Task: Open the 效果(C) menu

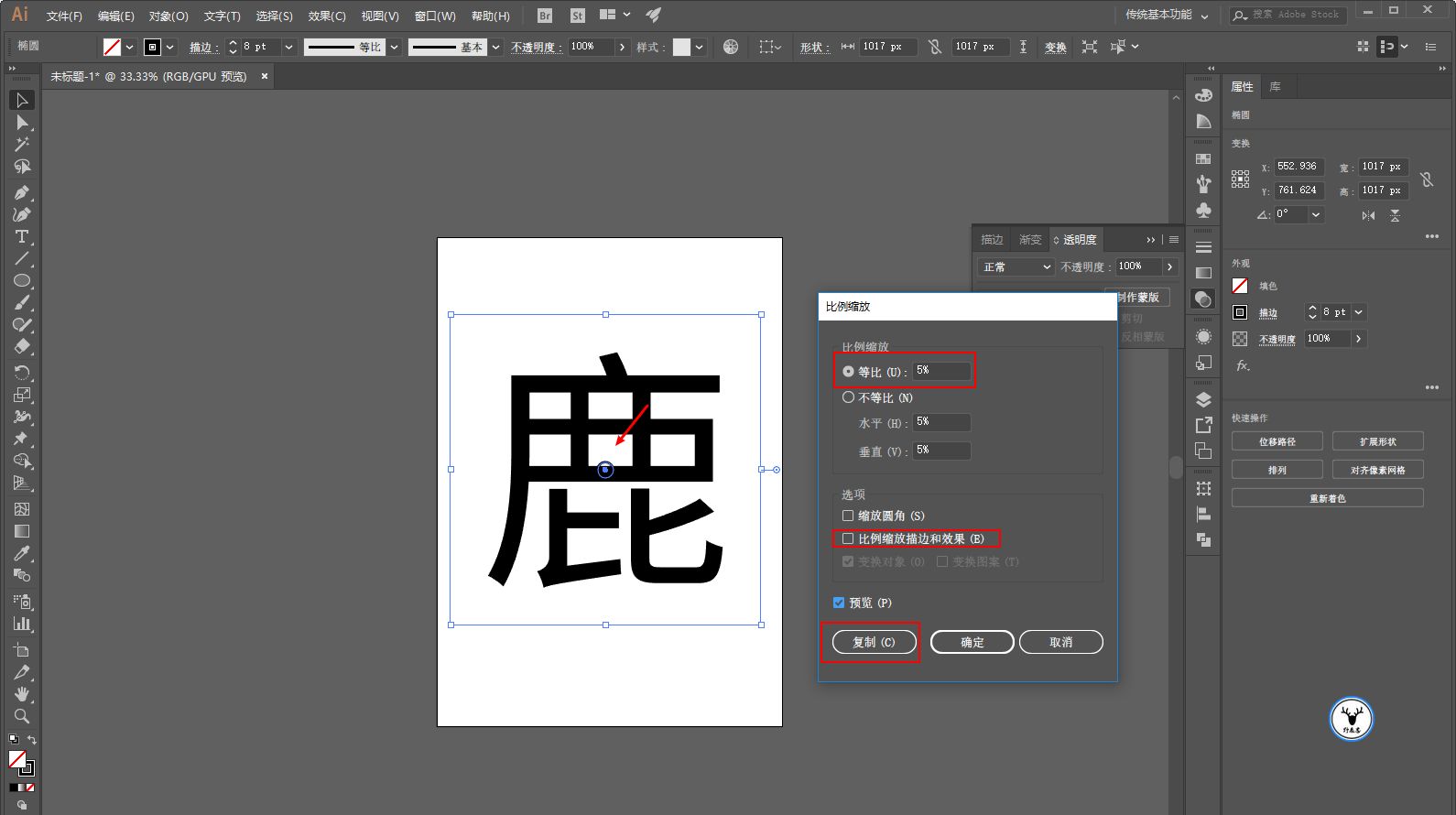Action: point(327,16)
